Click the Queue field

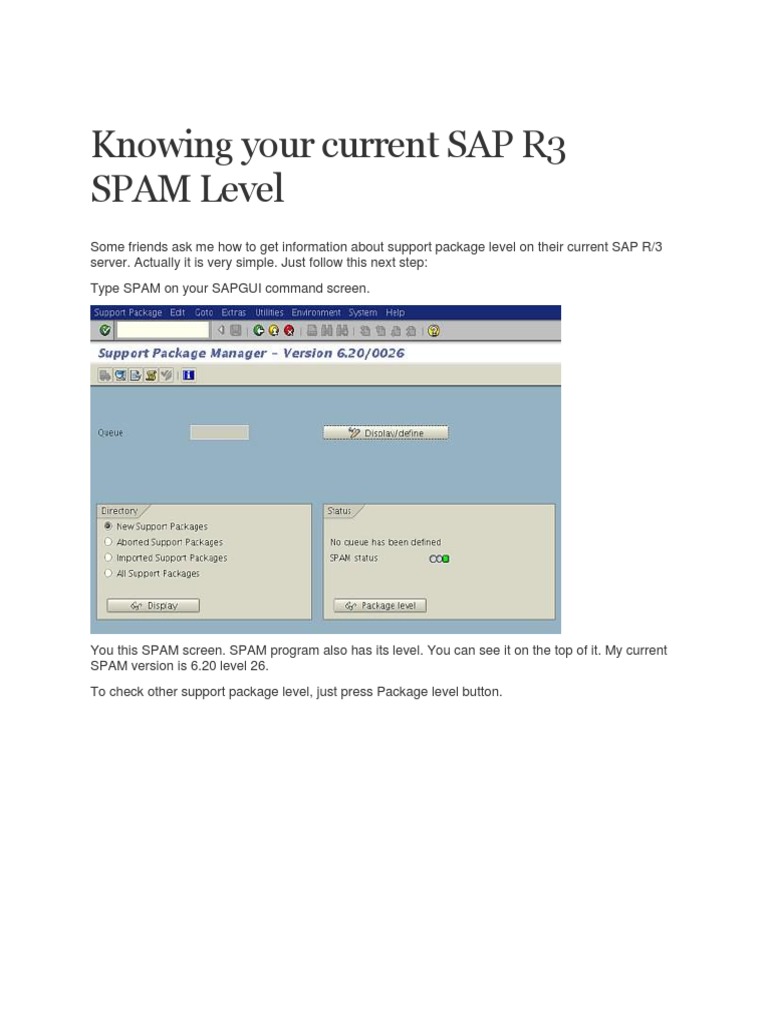pos(219,432)
